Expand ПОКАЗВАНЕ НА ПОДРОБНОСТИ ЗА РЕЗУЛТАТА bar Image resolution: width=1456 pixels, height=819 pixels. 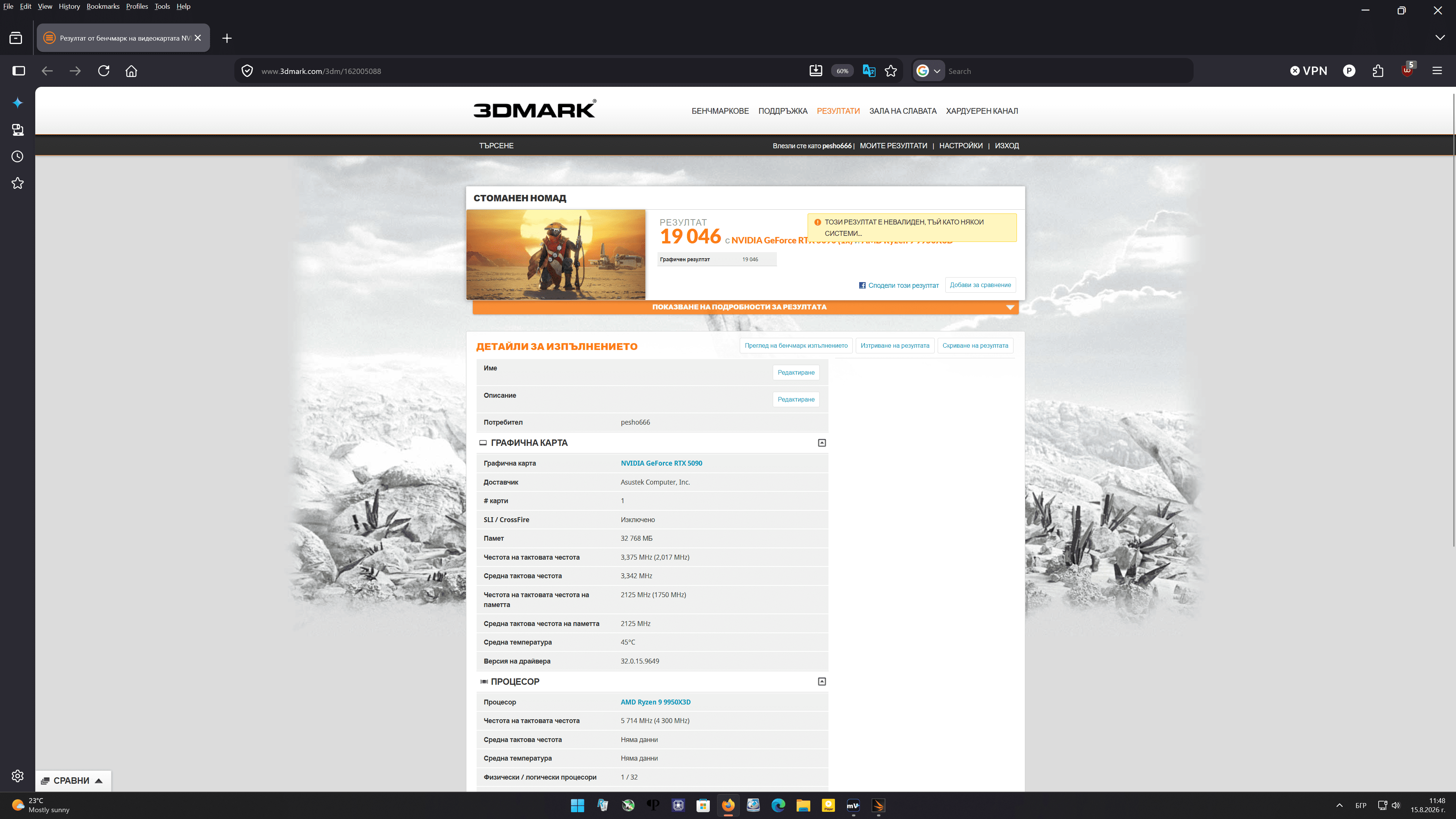click(745, 307)
